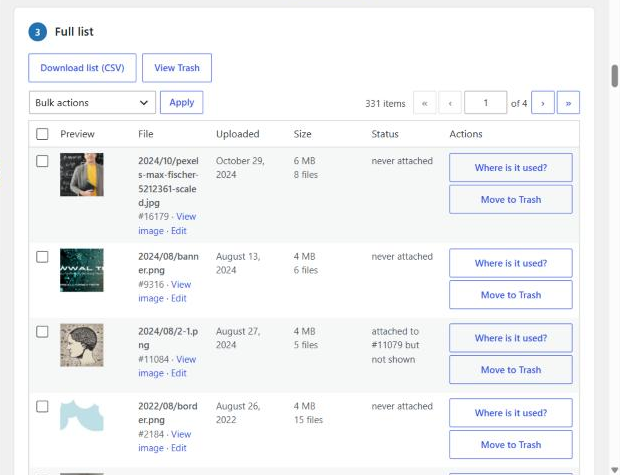Image resolution: width=620 pixels, height=475 pixels.
Task: Go to the next page arrow
Action: (542, 103)
